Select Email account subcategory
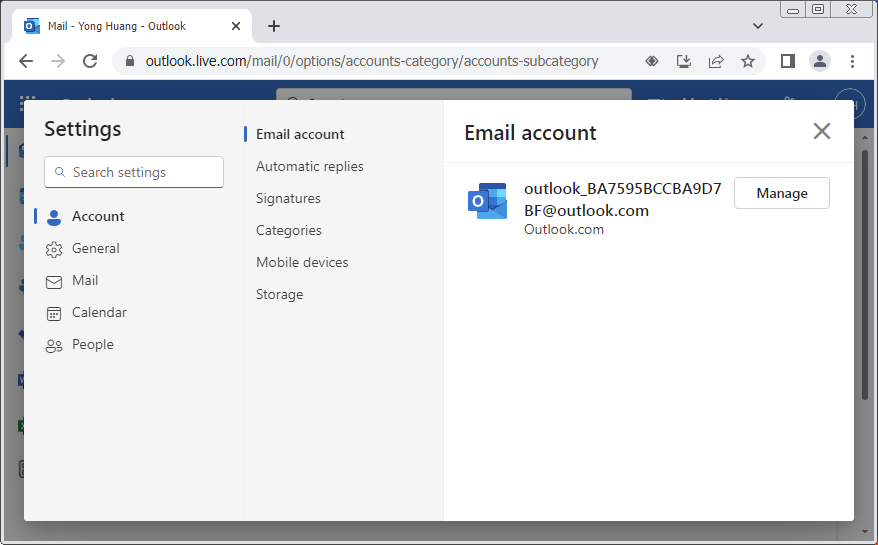The image size is (878, 545). tap(300, 134)
